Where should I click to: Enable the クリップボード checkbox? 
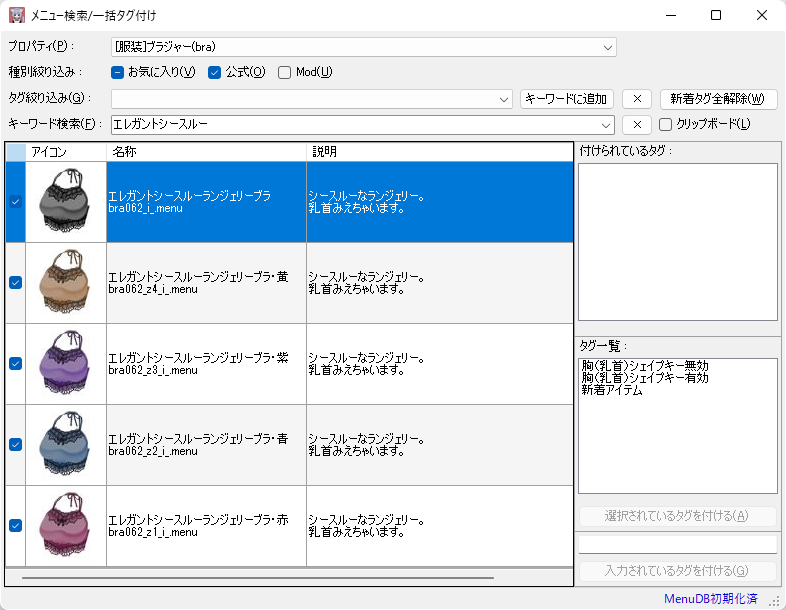coord(666,125)
